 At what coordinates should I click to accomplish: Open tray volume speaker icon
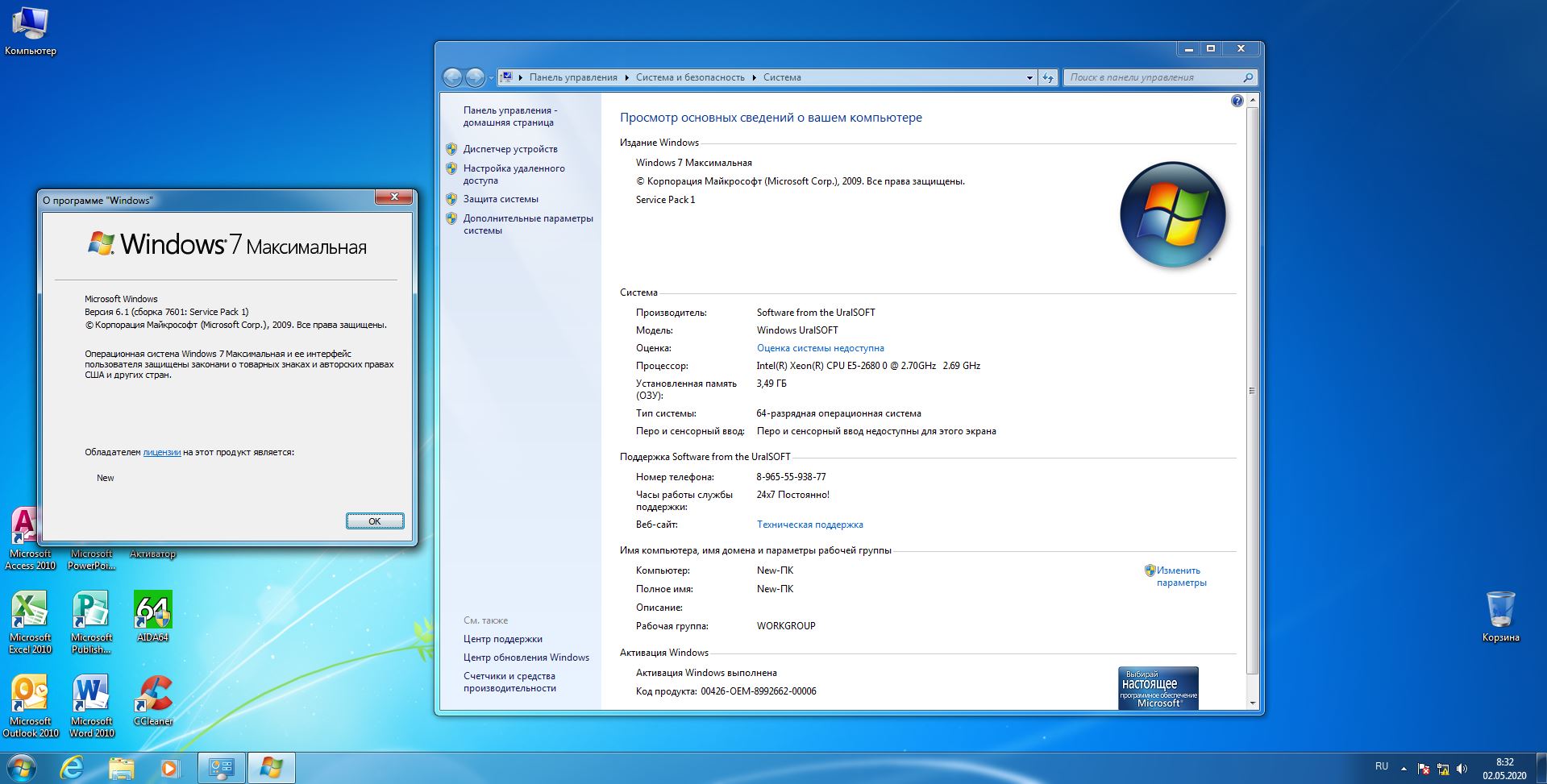tap(1462, 769)
